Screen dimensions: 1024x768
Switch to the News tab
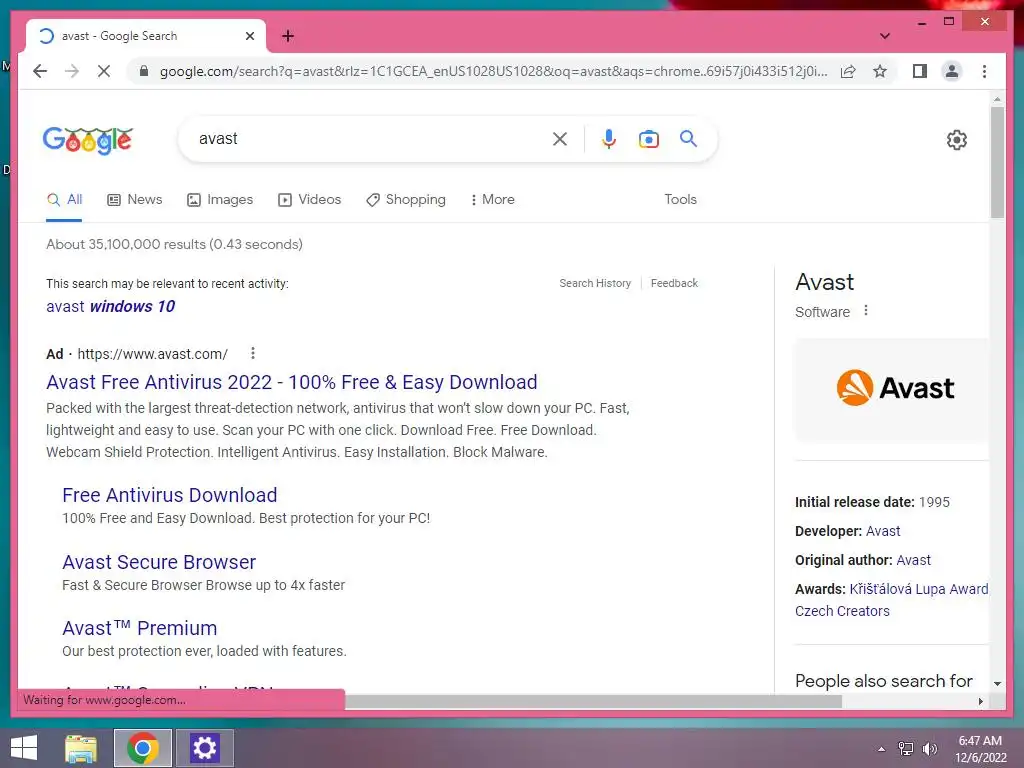click(135, 200)
